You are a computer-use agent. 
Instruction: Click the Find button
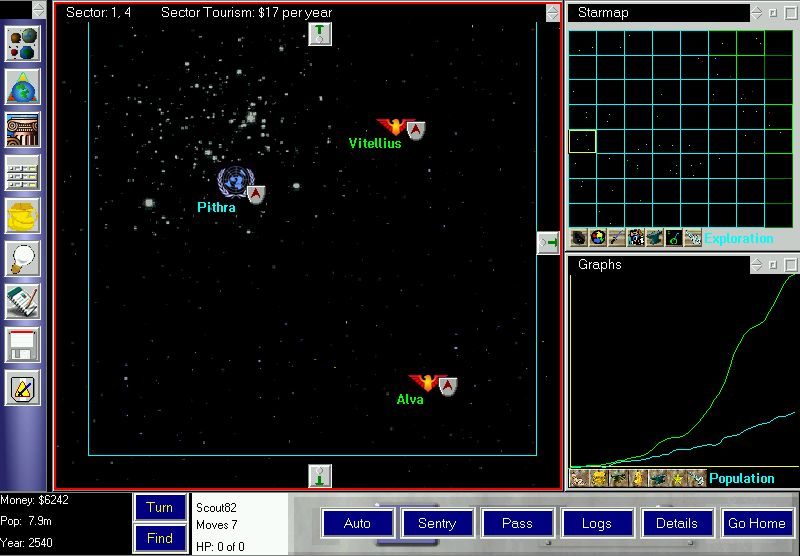pos(160,538)
